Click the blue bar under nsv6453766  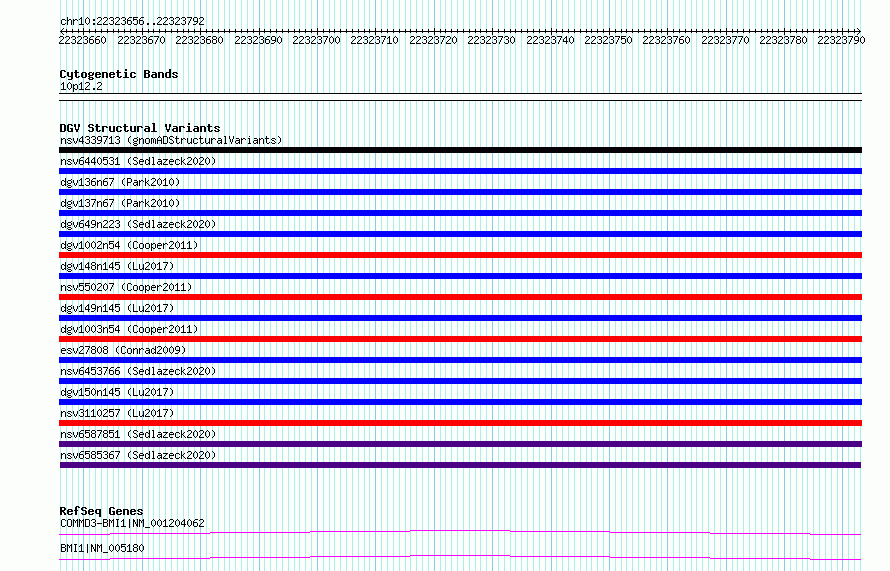click(460, 381)
